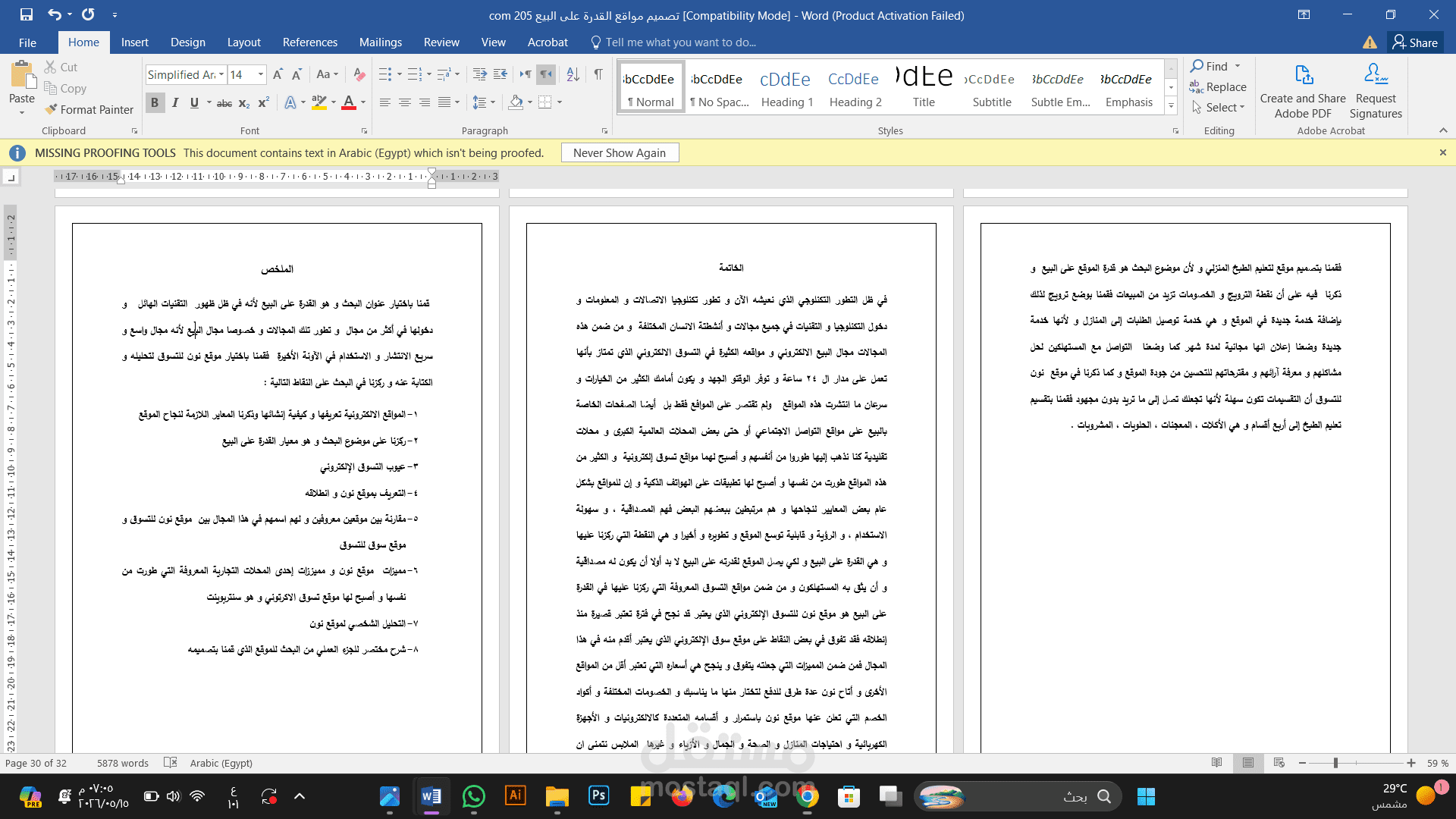Apply strikethrough to text
The image size is (1456, 819).
click(x=224, y=102)
